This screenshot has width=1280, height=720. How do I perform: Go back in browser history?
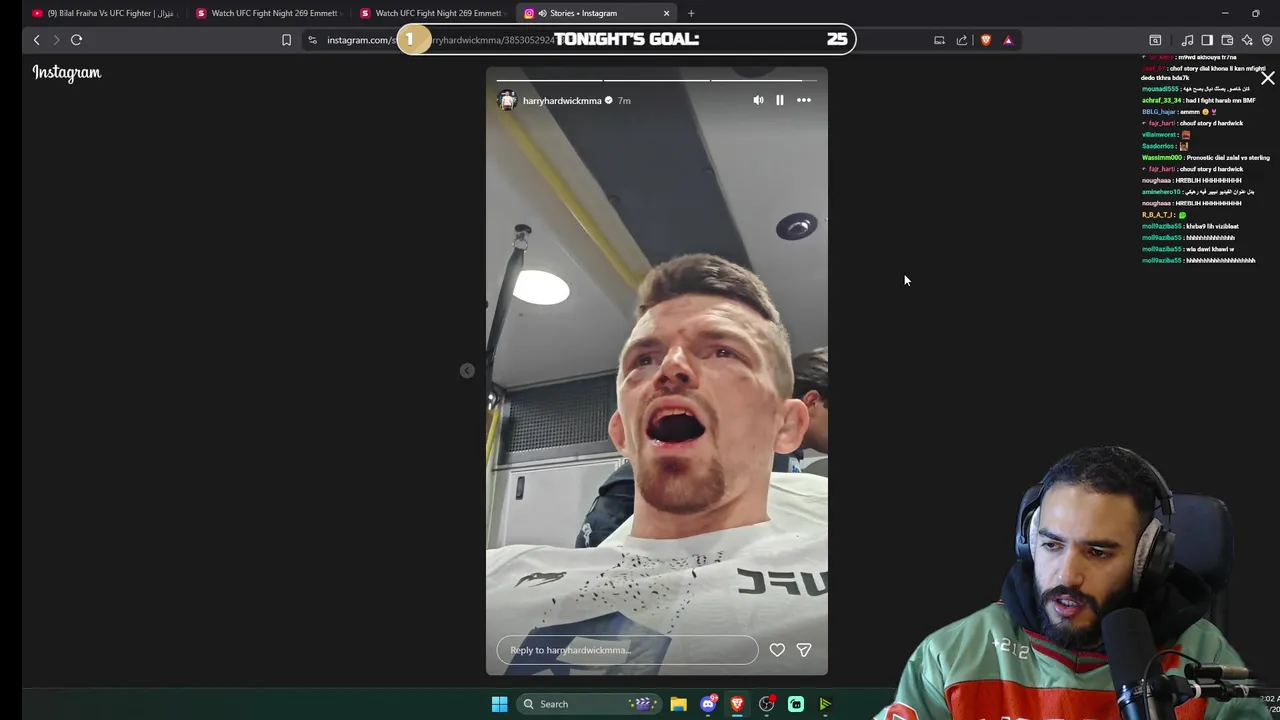click(37, 40)
